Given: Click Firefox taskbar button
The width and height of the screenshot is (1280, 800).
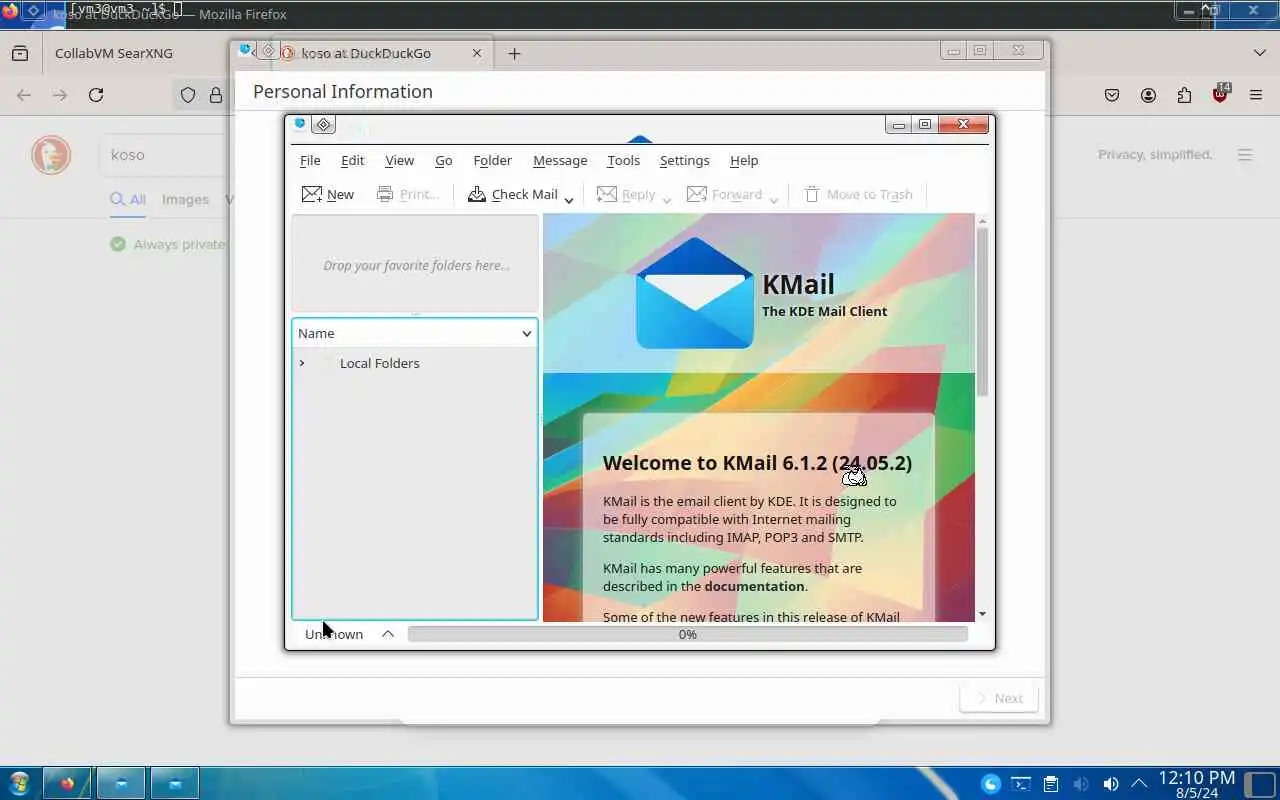Looking at the screenshot, I should 67,783.
